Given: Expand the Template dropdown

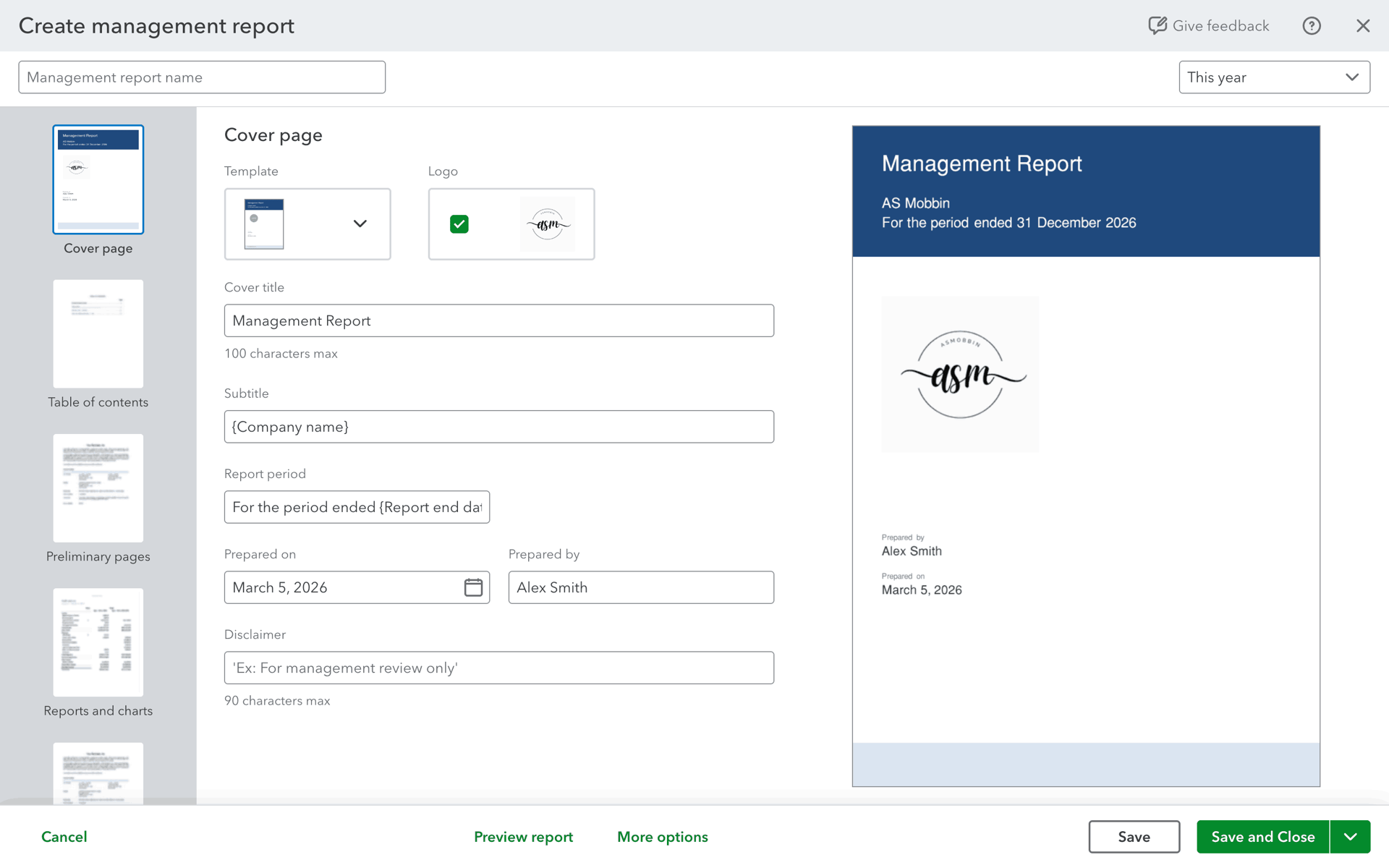Looking at the screenshot, I should click(360, 224).
